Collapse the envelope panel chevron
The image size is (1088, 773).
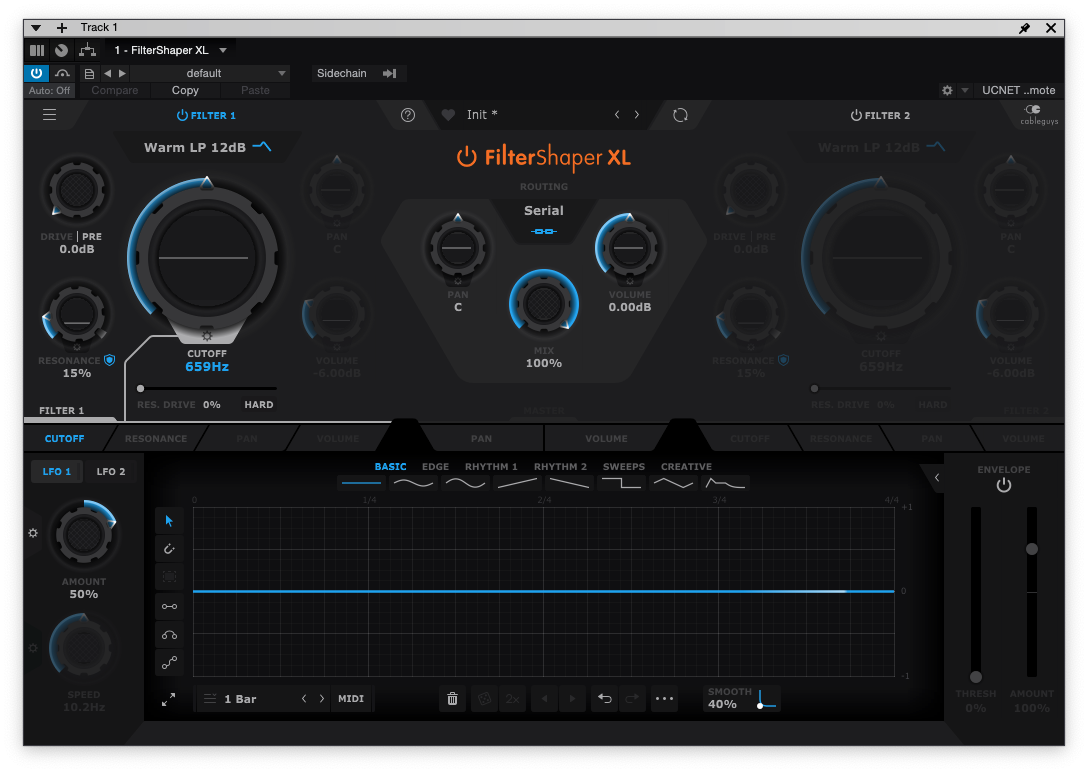[937, 477]
